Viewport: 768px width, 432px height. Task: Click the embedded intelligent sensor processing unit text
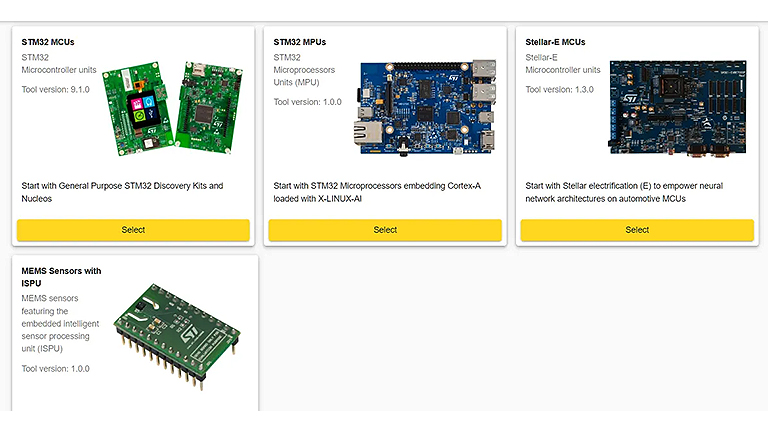56,323
